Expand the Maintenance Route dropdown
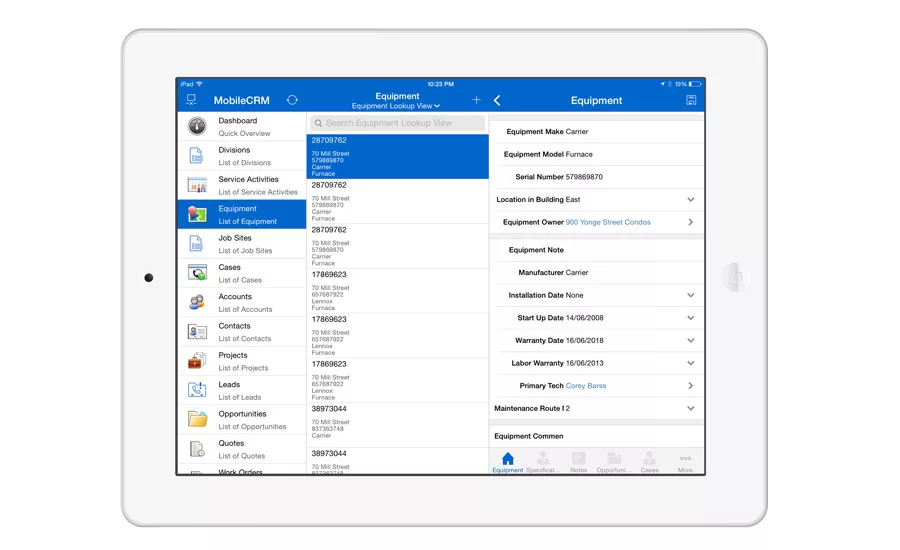Screen dimensions: 900x550 690,409
